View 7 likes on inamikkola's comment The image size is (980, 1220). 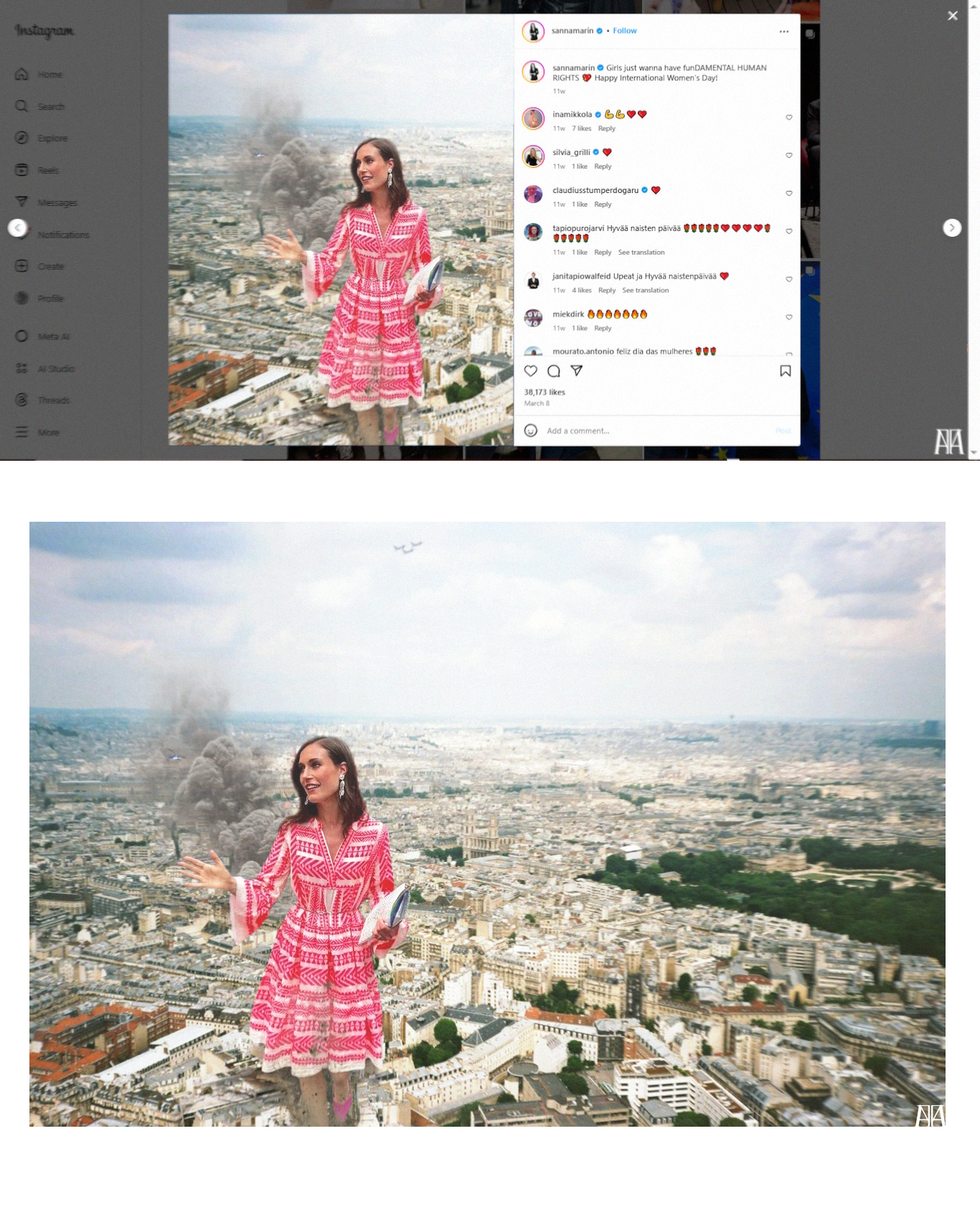pos(581,128)
